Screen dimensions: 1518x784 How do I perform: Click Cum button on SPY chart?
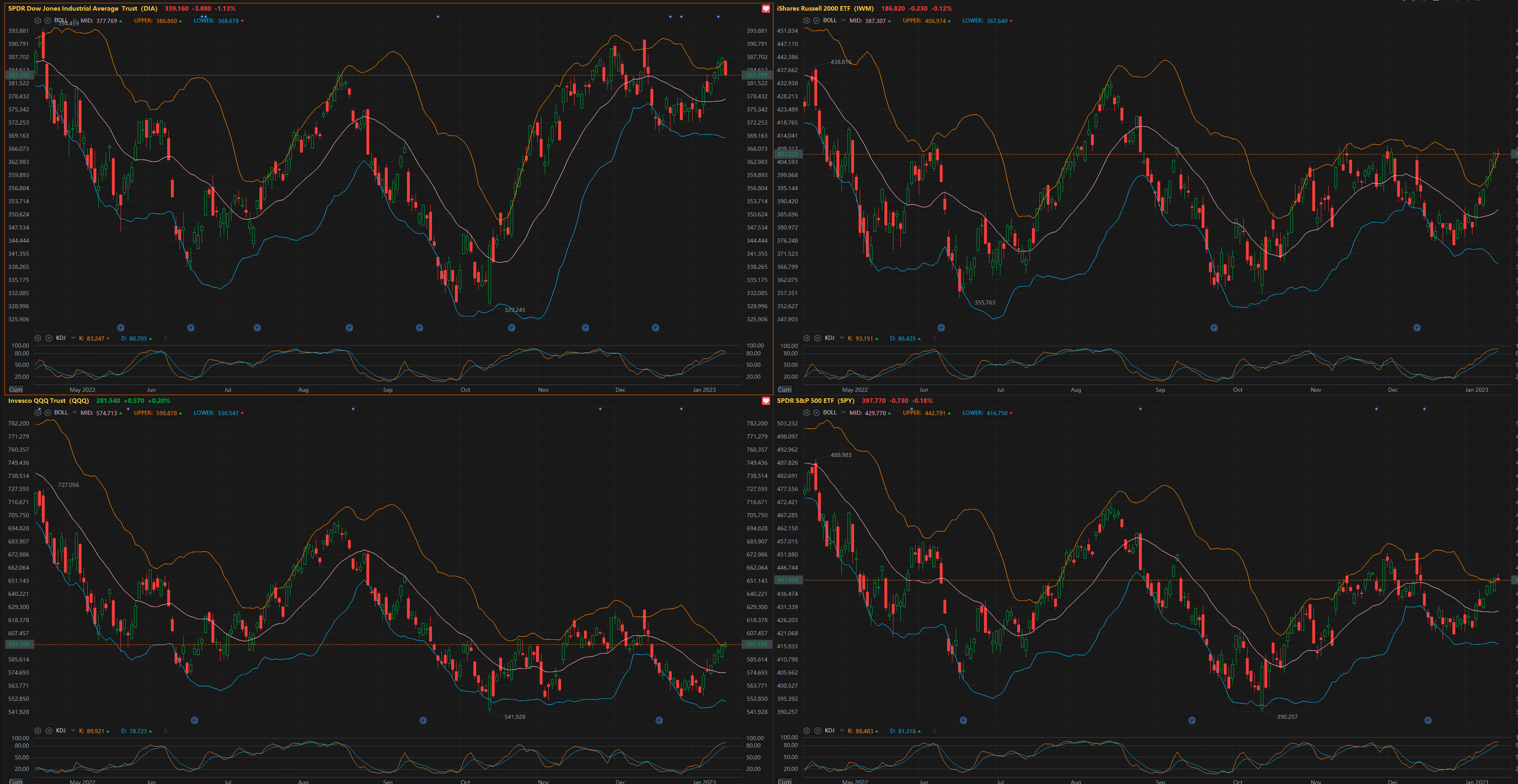pos(784,782)
